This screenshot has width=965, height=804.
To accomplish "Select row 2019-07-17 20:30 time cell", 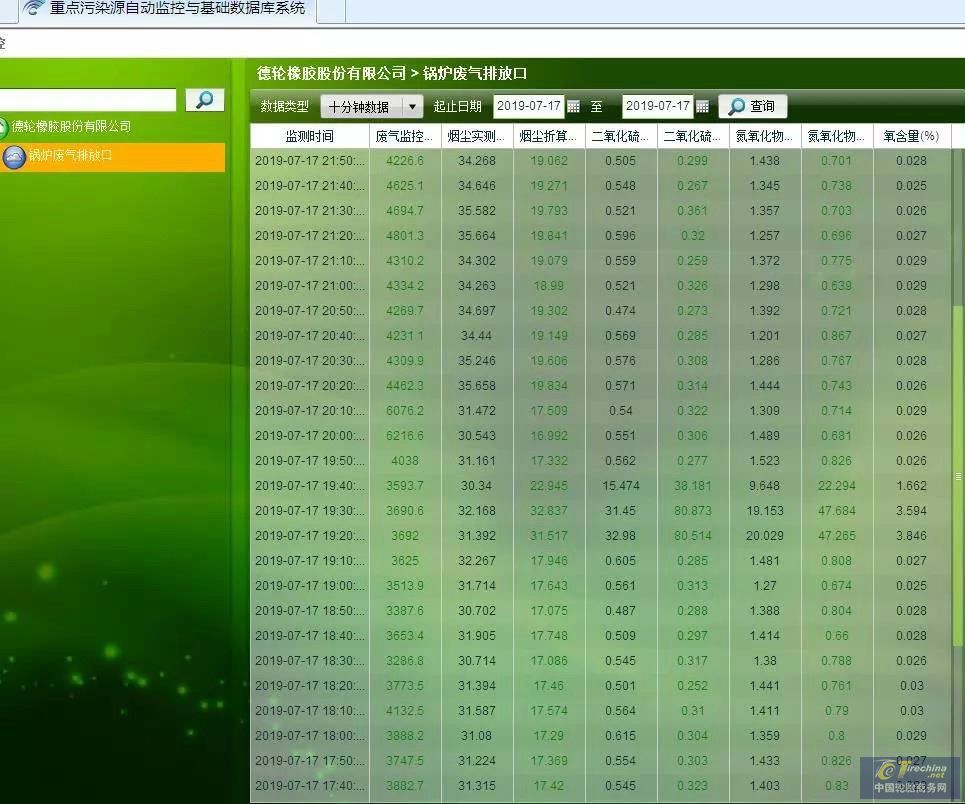I will [310, 361].
